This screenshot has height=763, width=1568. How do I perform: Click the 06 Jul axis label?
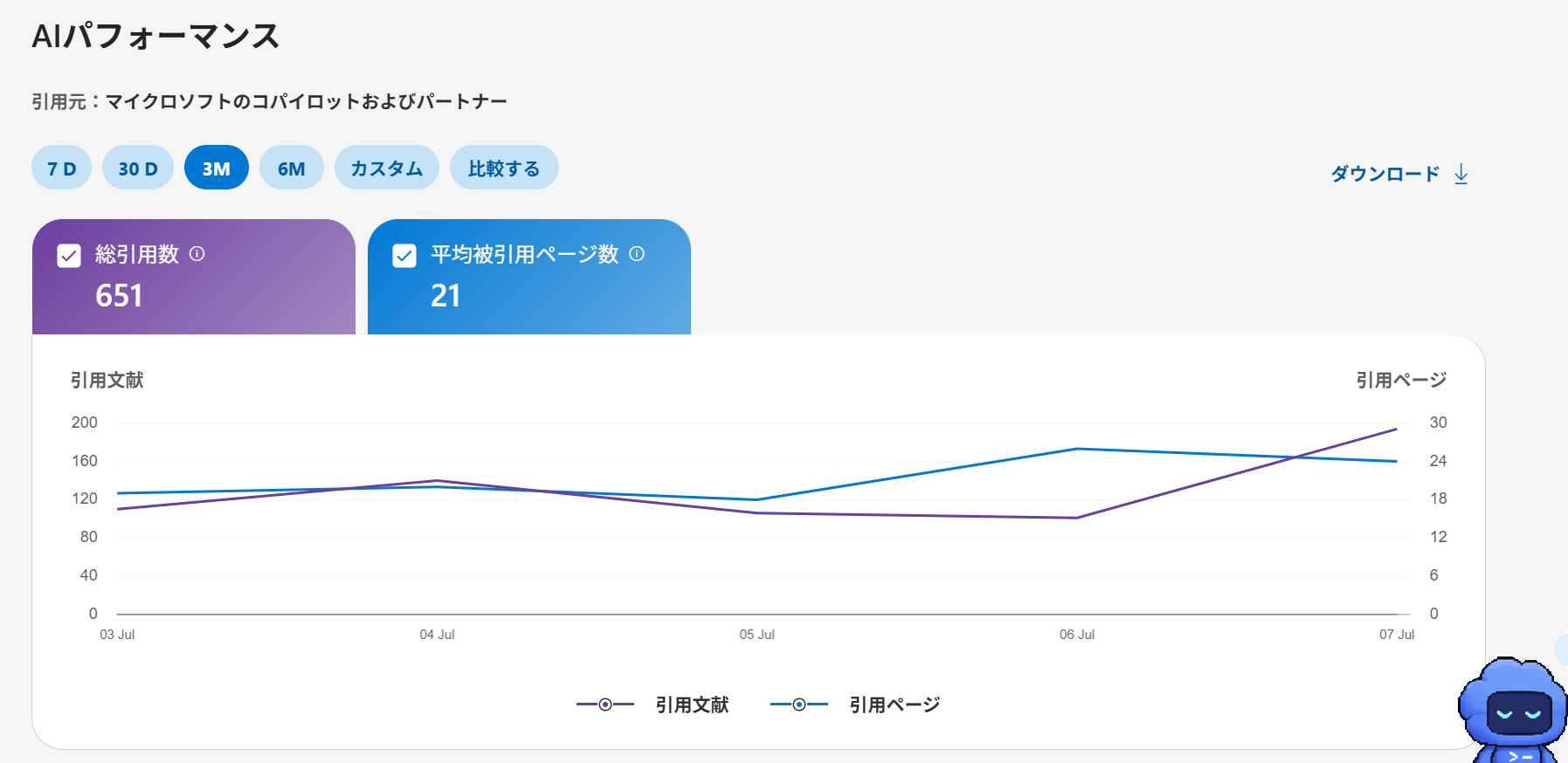point(1077,635)
